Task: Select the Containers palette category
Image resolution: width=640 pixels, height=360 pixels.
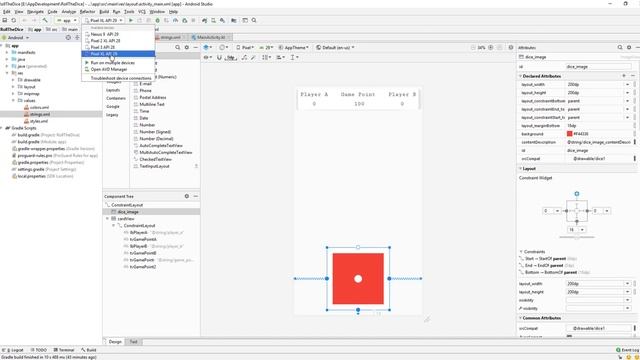Action: pyautogui.click(x=116, y=98)
